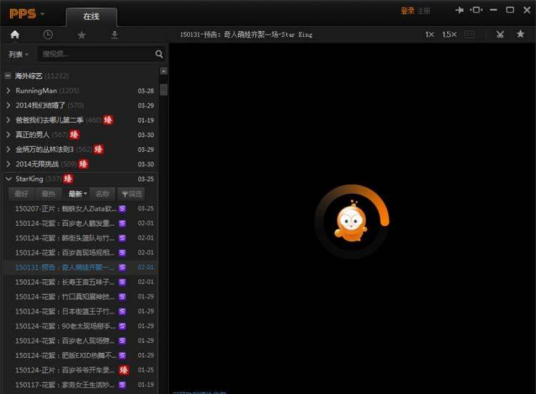Collapse the StarKing category

click(x=9, y=179)
